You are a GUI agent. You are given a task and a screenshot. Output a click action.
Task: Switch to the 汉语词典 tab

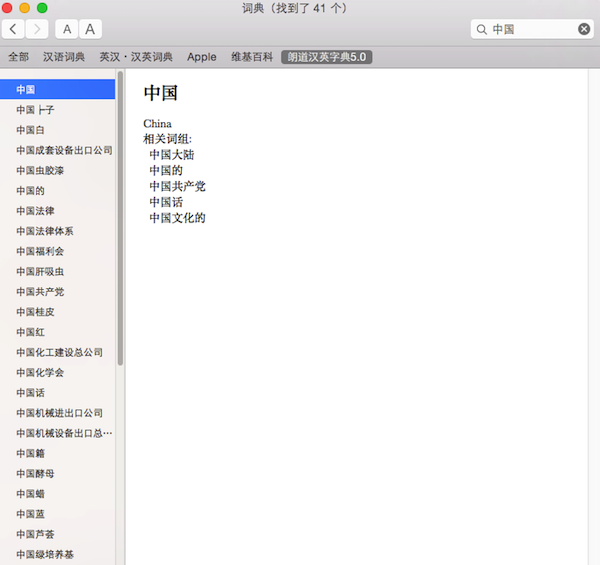[64, 57]
